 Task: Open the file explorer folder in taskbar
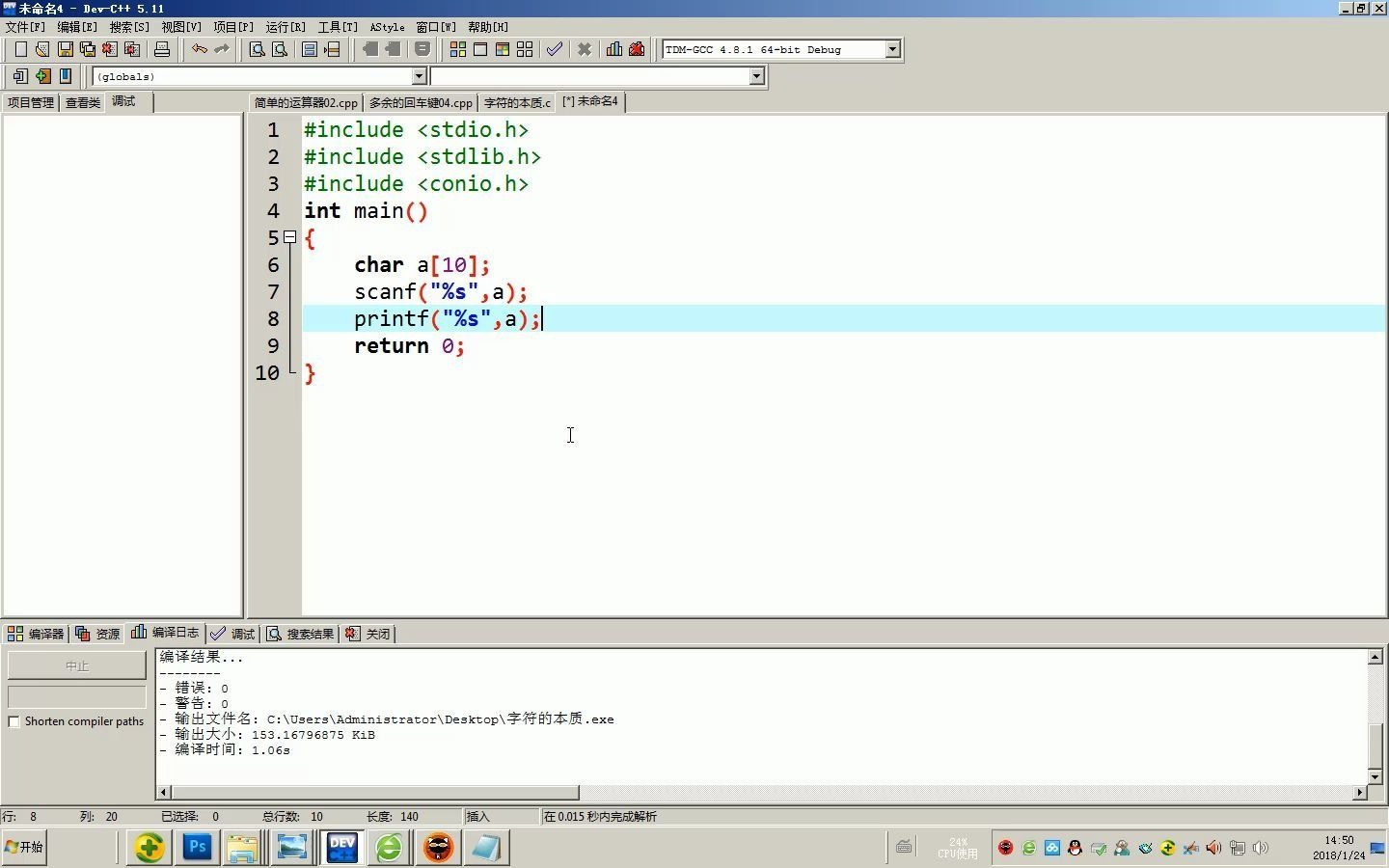pos(243,847)
